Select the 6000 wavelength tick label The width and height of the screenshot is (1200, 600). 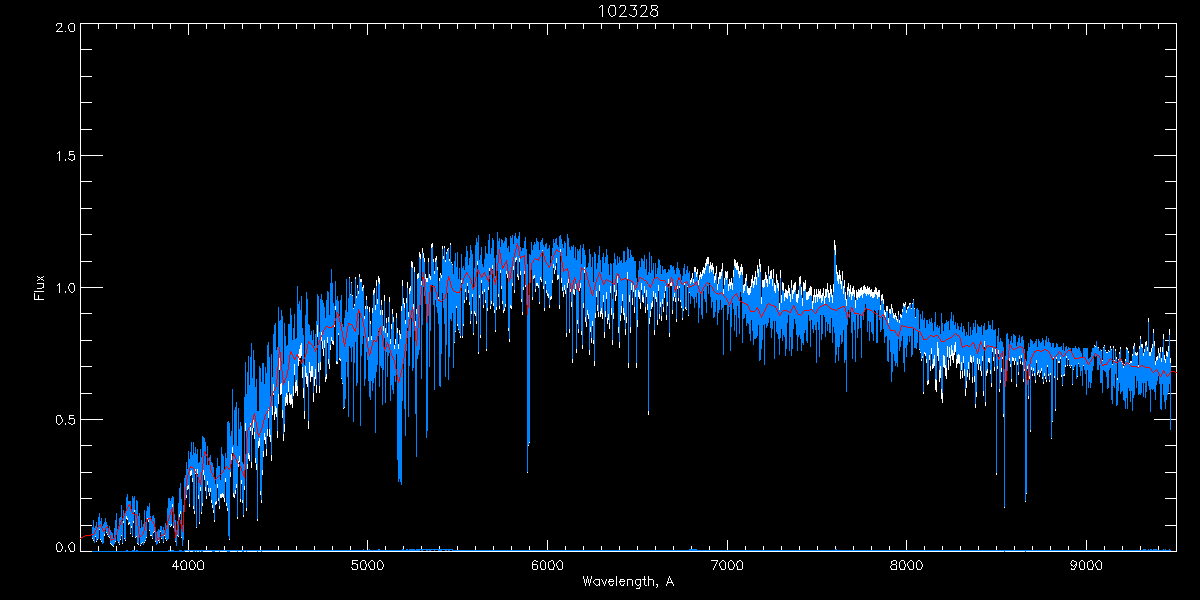(547, 565)
